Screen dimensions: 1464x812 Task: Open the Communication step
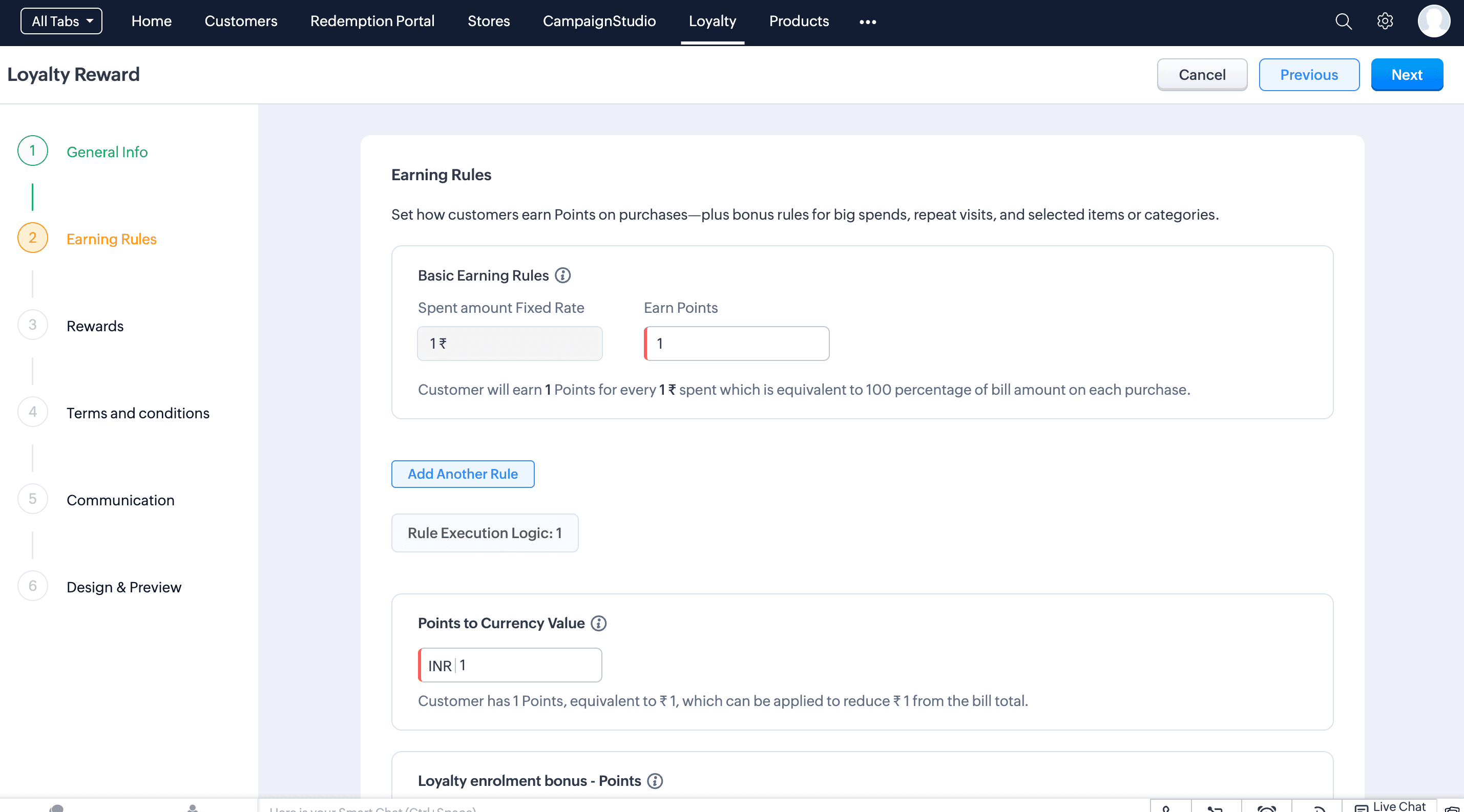pyautogui.click(x=120, y=500)
